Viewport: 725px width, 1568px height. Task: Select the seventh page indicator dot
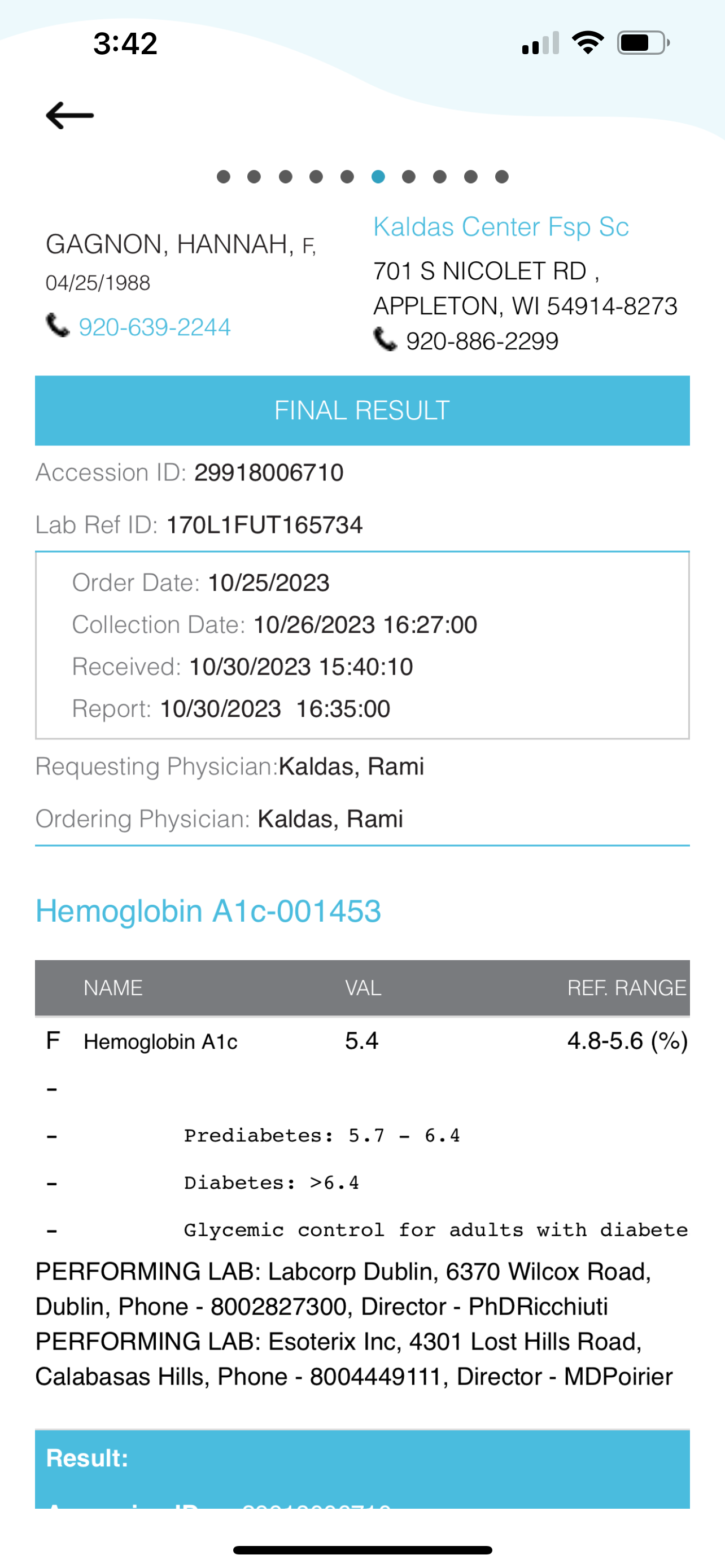click(x=409, y=177)
